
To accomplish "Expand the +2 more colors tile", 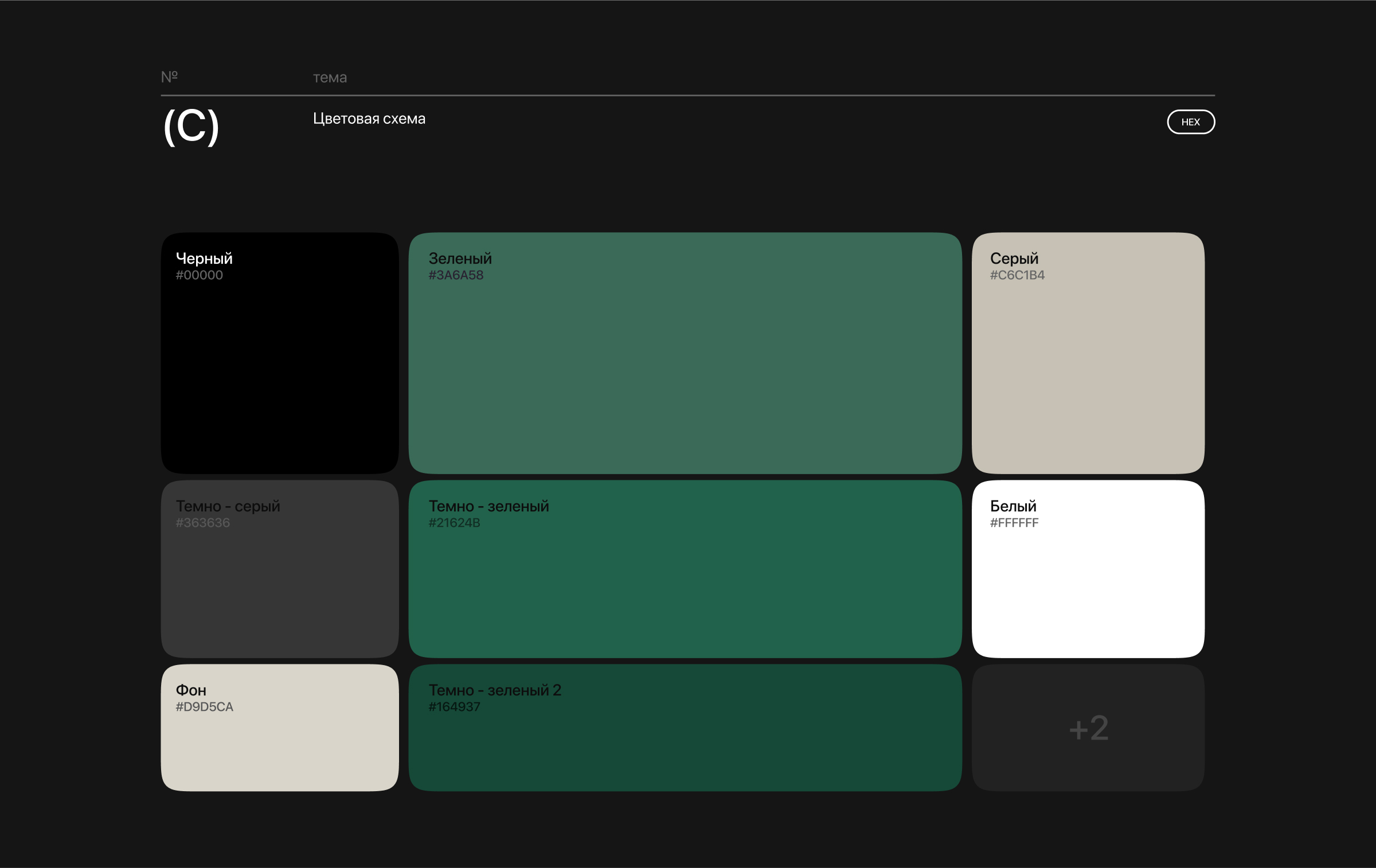I will point(1088,728).
